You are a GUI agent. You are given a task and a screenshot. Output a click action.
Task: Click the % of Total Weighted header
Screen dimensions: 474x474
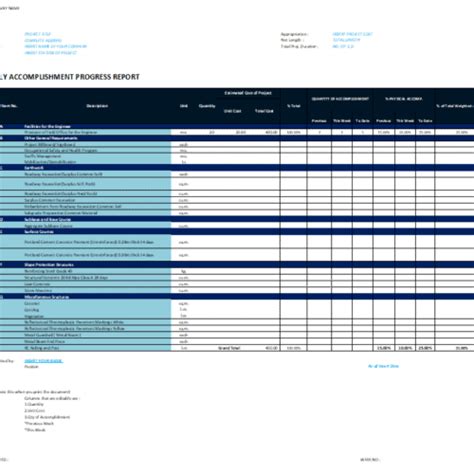(x=455, y=106)
